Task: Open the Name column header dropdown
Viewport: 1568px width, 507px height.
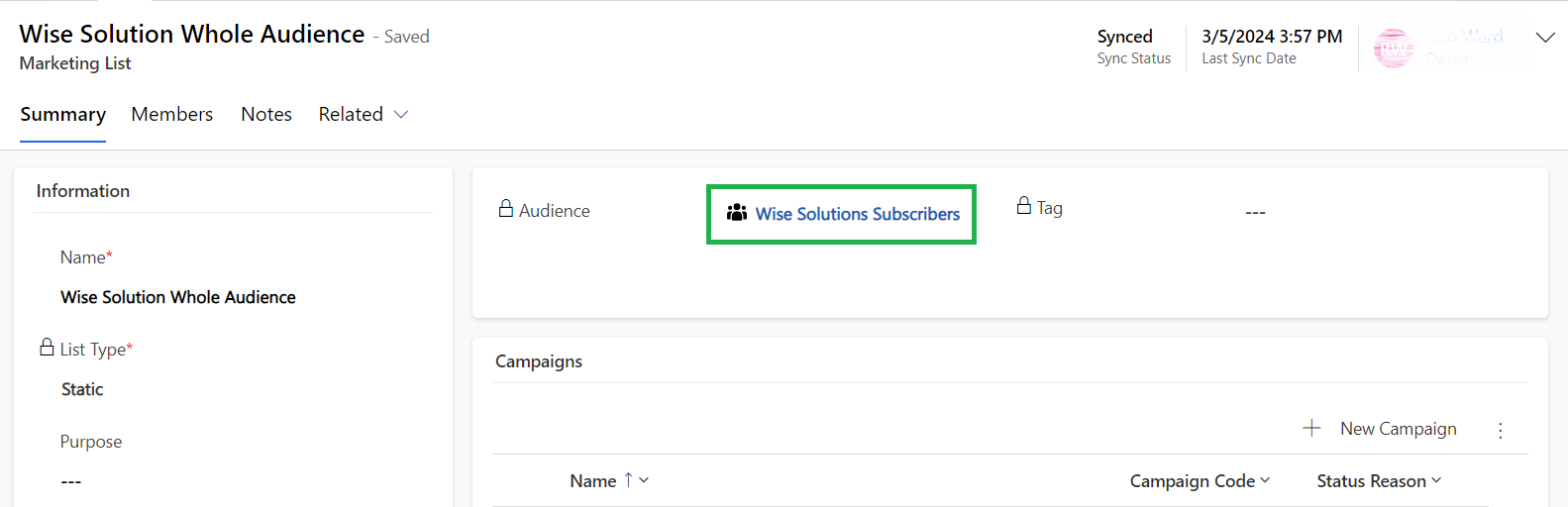Action: pyautogui.click(x=644, y=480)
